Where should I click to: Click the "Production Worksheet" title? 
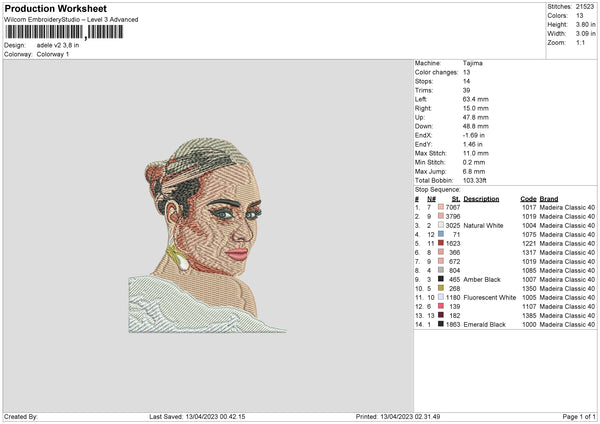[55, 8]
